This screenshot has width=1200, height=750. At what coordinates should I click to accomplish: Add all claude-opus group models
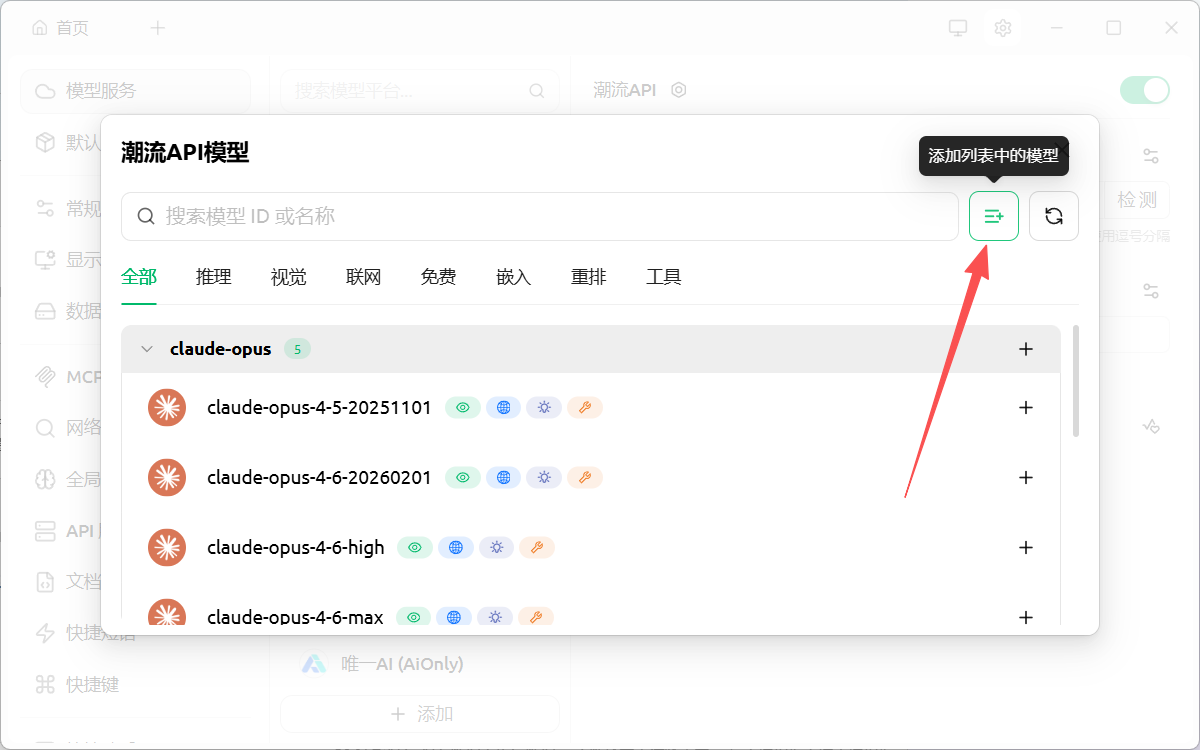tap(1025, 349)
